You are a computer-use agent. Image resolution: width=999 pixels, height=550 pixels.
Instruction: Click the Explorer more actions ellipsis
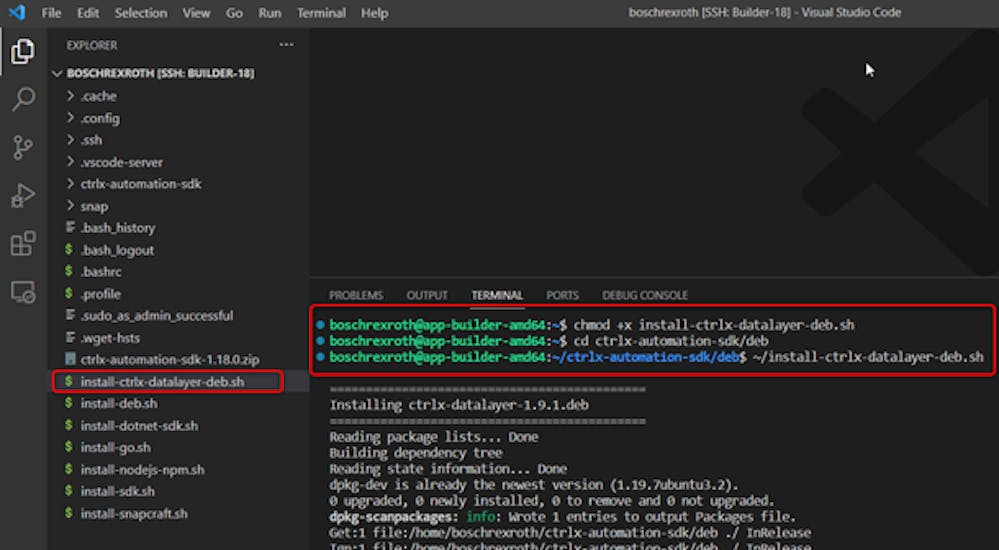tap(286, 45)
